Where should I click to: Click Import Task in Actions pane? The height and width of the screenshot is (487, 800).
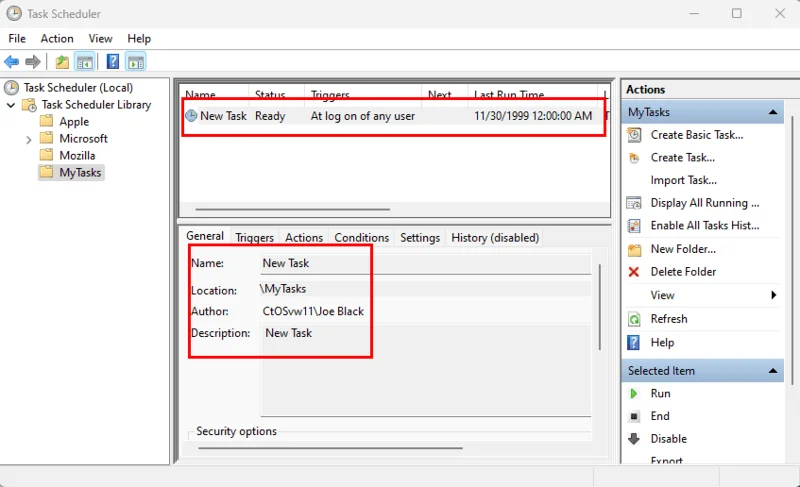point(683,181)
